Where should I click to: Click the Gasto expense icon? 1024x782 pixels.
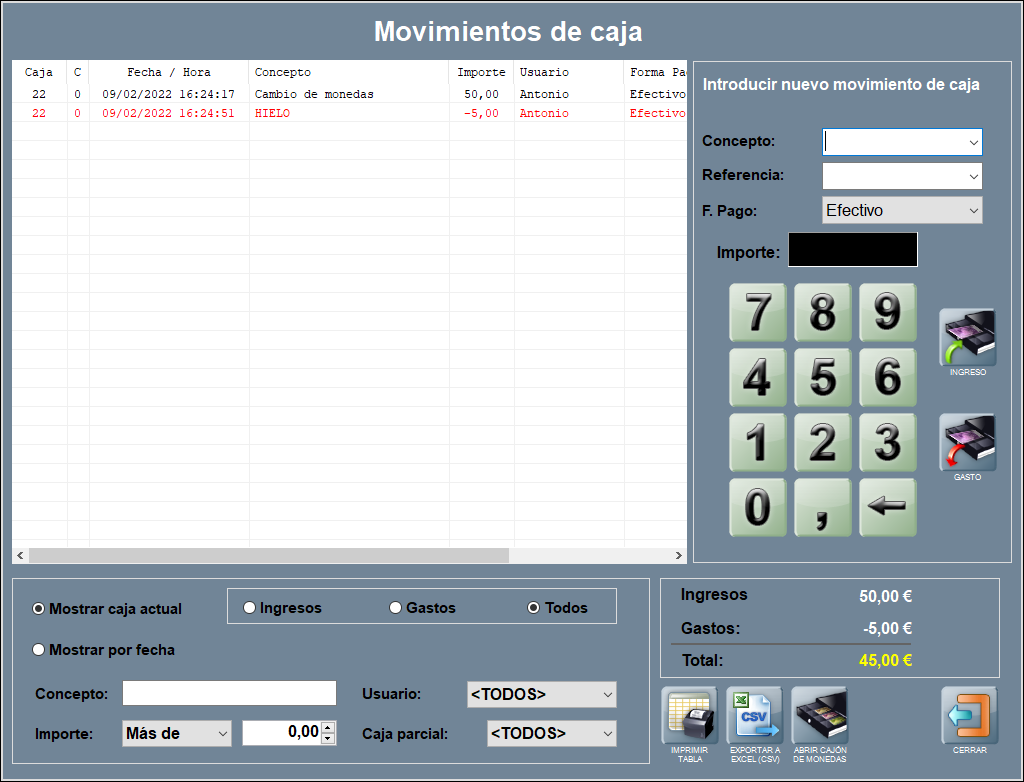pos(967,442)
